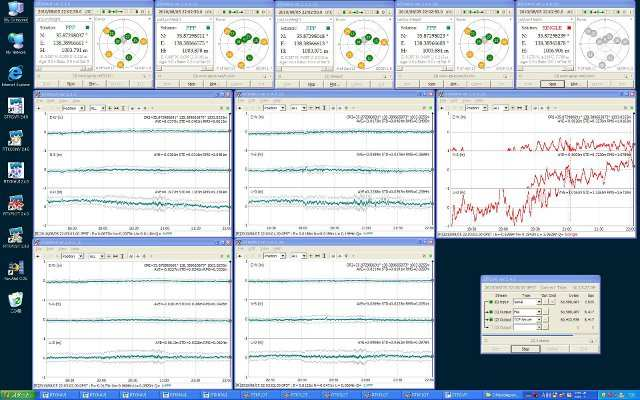Open File menu in bottom-left RTKPLOT window
The height and width of the screenshot is (400, 640).
39,249
